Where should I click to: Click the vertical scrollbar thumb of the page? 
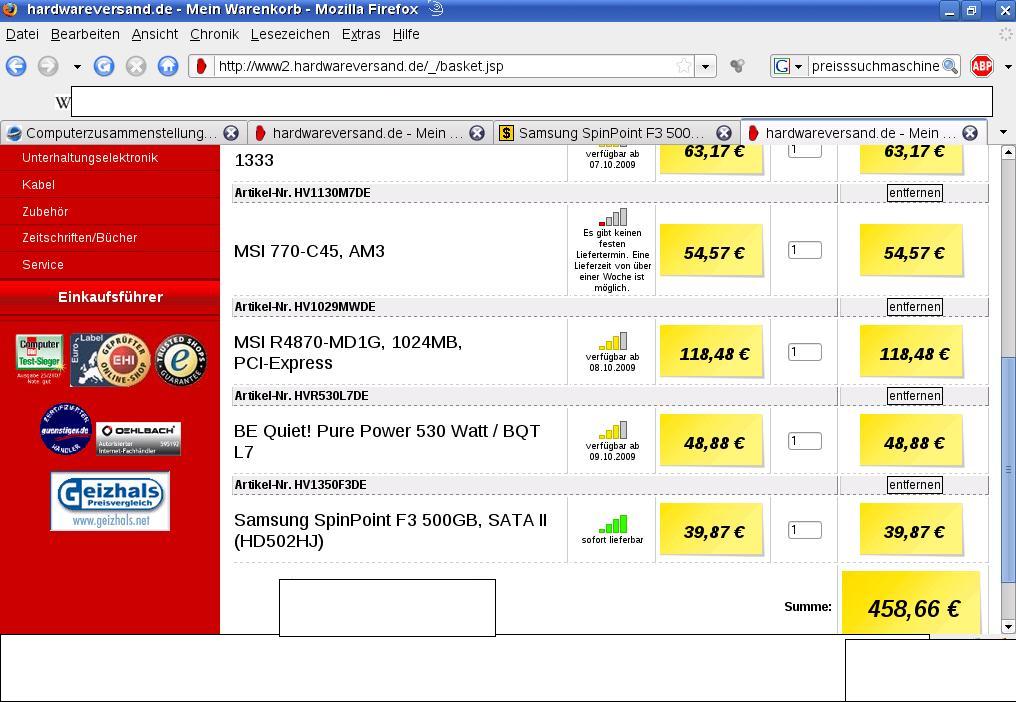coord(1008,468)
